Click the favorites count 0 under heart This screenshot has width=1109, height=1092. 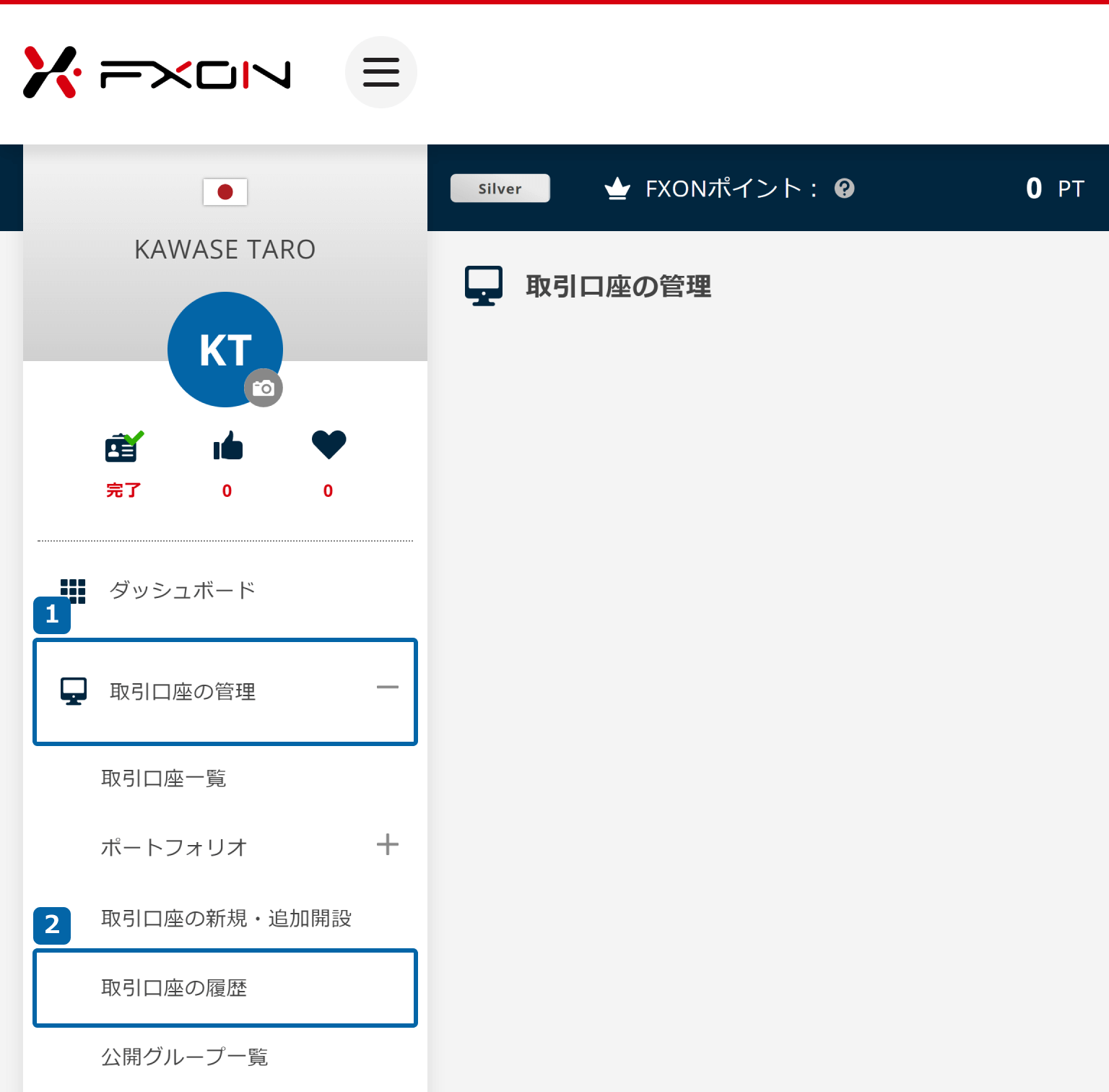pos(329,491)
